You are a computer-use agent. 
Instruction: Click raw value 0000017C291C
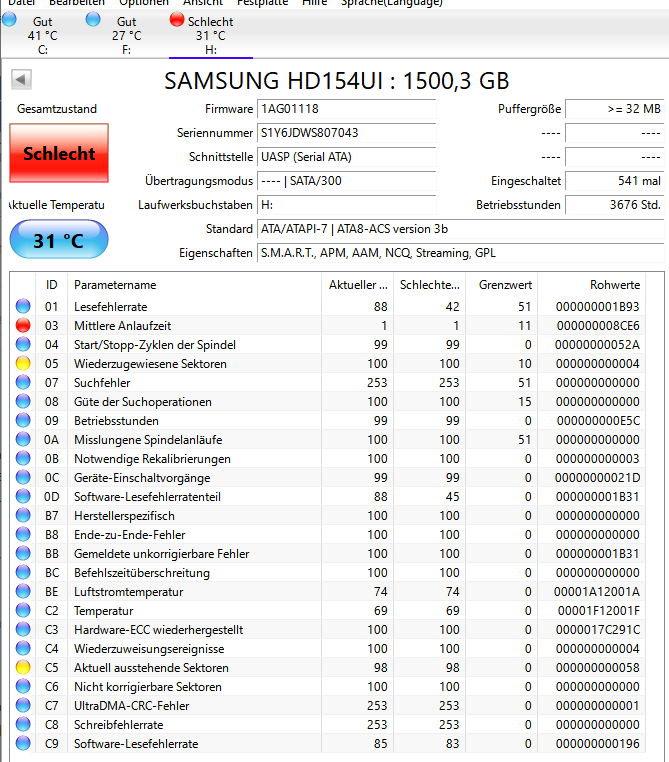pos(598,630)
